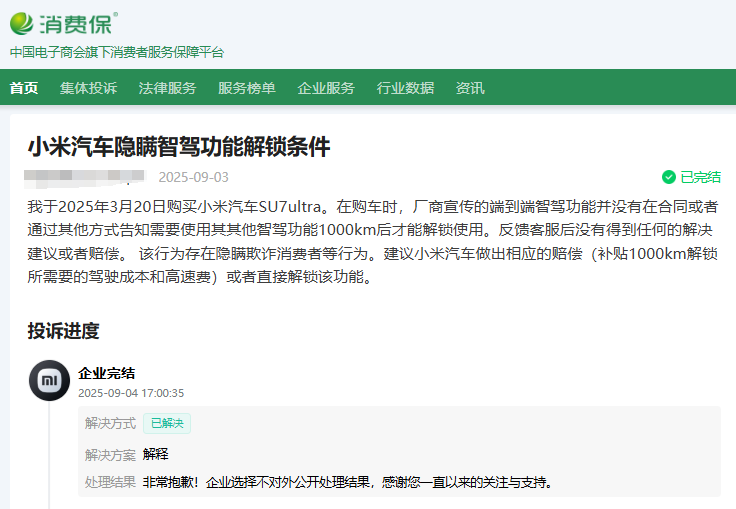Image resolution: width=736 pixels, height=509 pixels.
Task: Click the green 已完结 checkmark icon
Action: [x=668, y=177]
